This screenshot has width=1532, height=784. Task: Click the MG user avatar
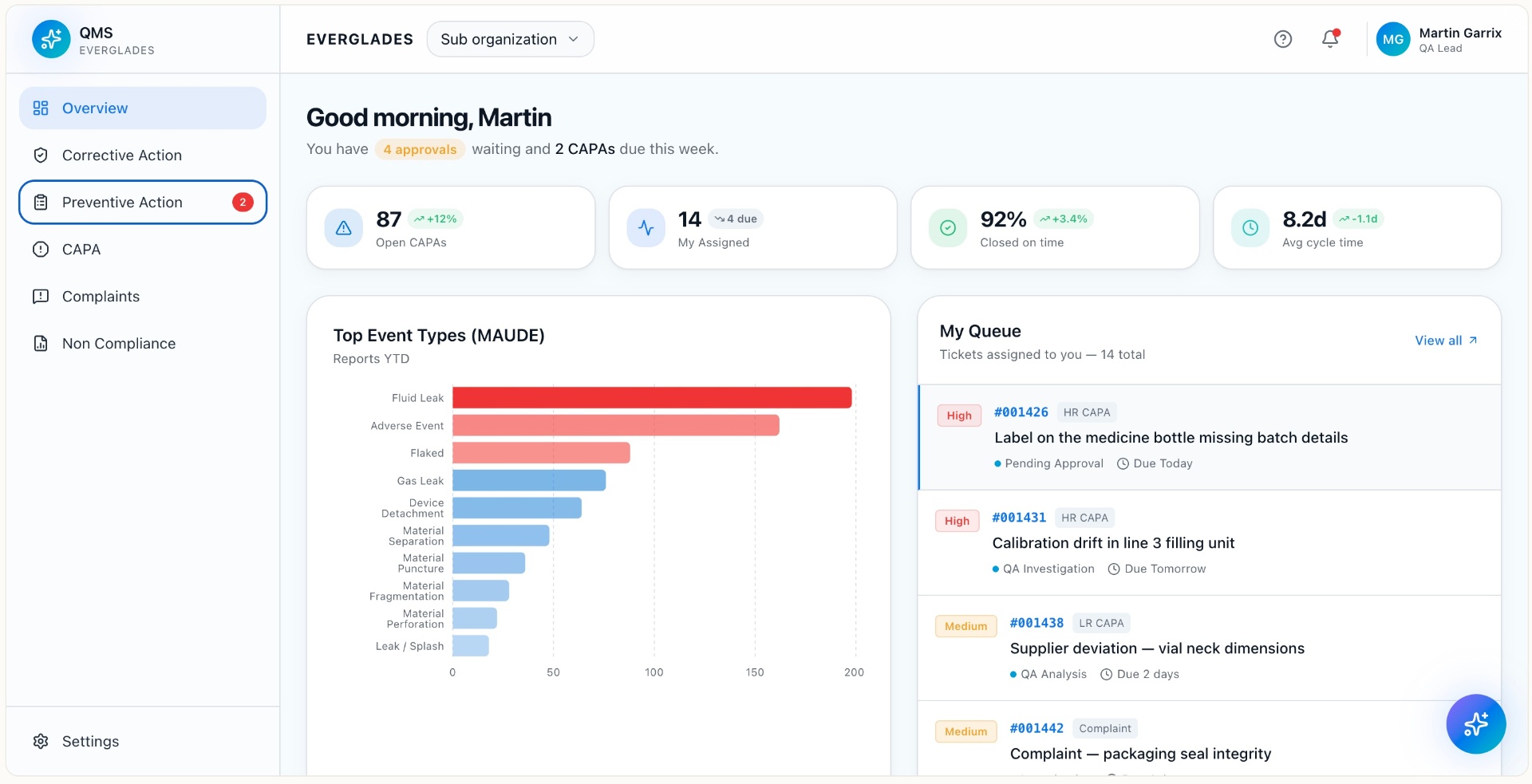point(1393,39)
